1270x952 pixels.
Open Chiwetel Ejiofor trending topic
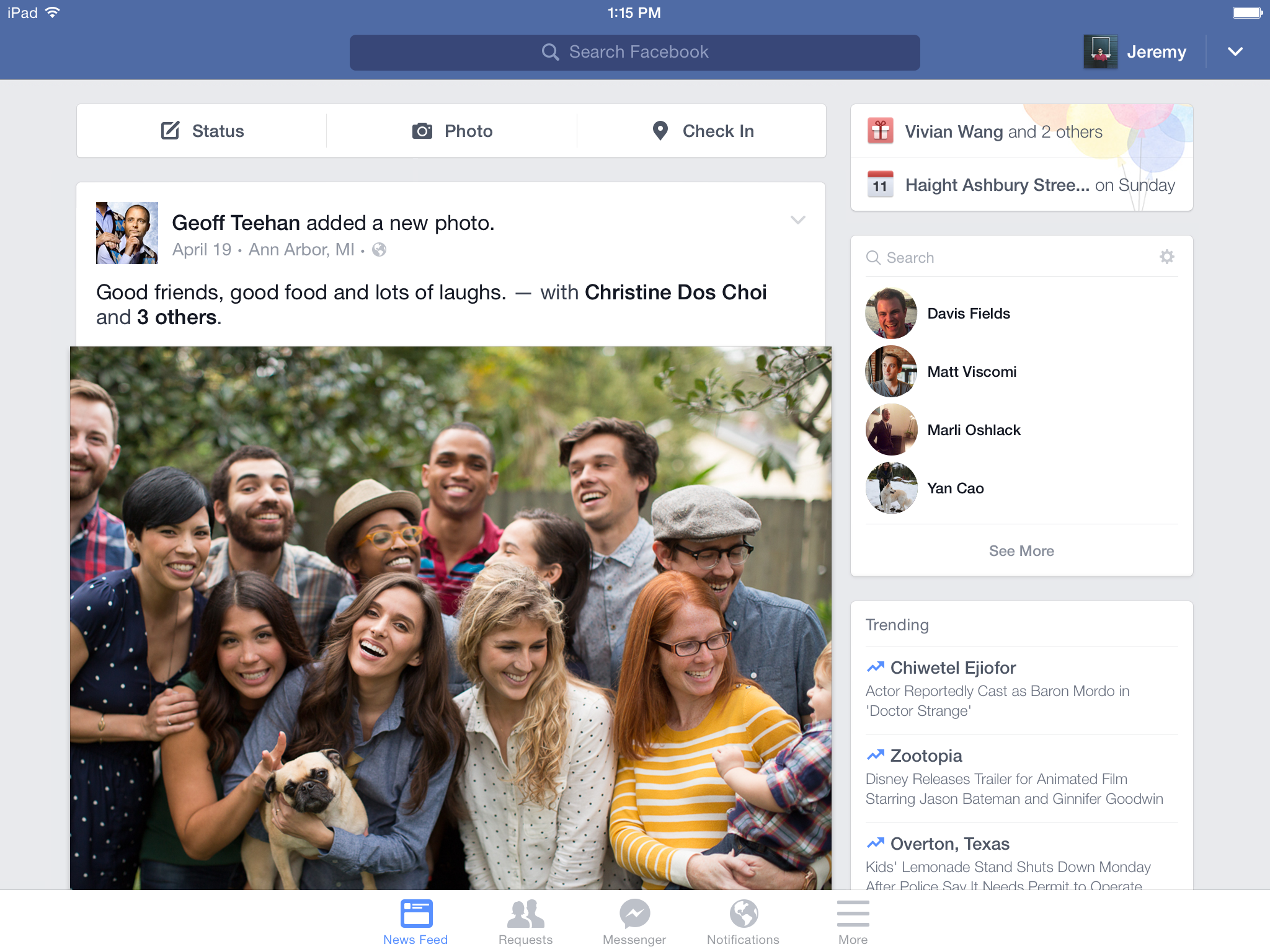click(953, 668)
